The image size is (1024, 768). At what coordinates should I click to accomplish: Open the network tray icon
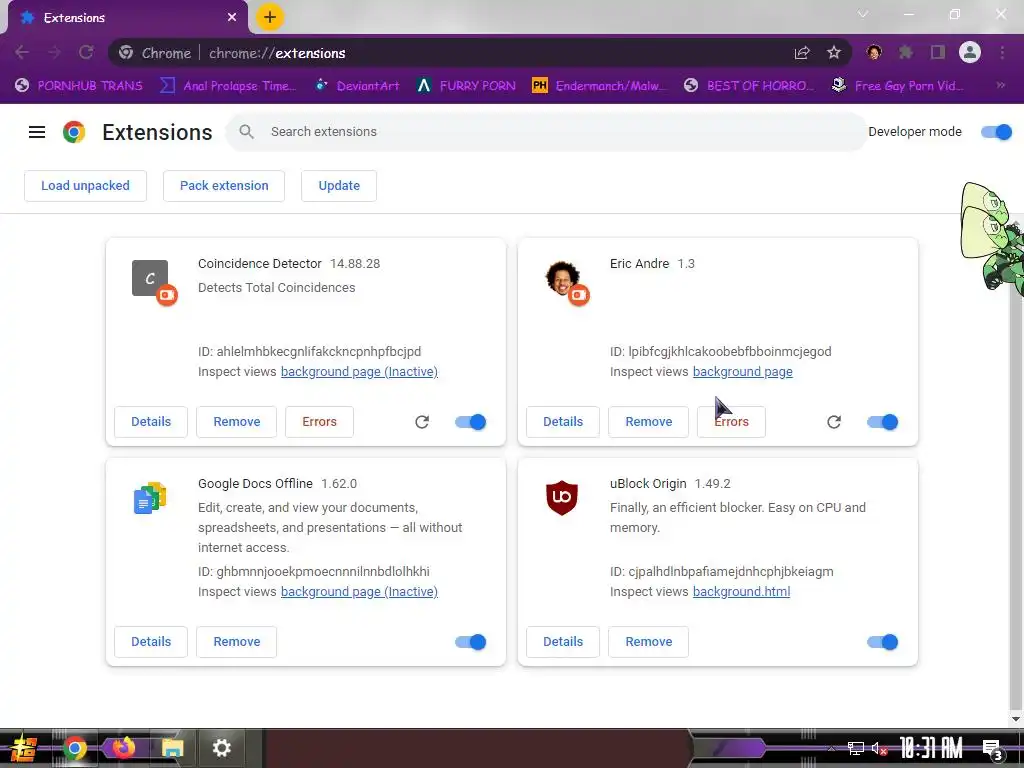click(856, 748)
